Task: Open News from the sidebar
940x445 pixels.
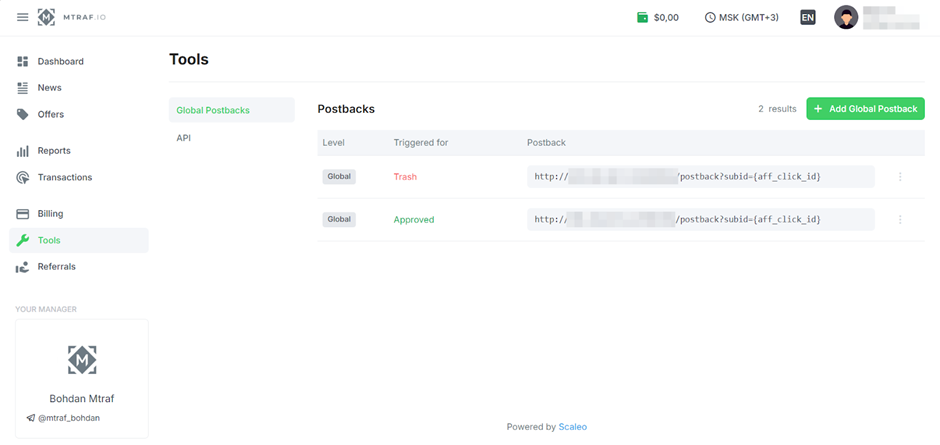Action: tap(49, 88)
